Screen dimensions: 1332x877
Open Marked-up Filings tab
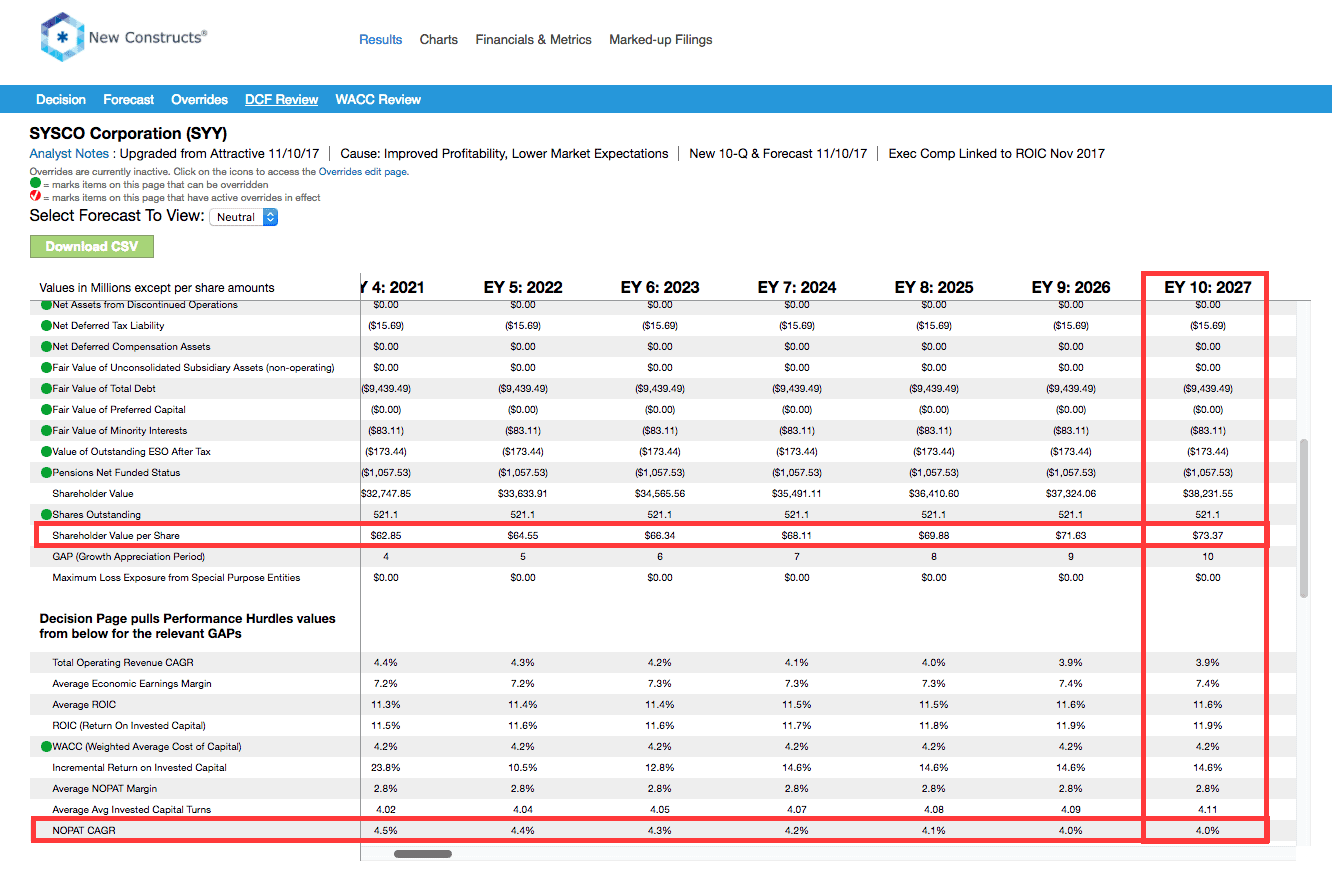[x=661, y=40]
